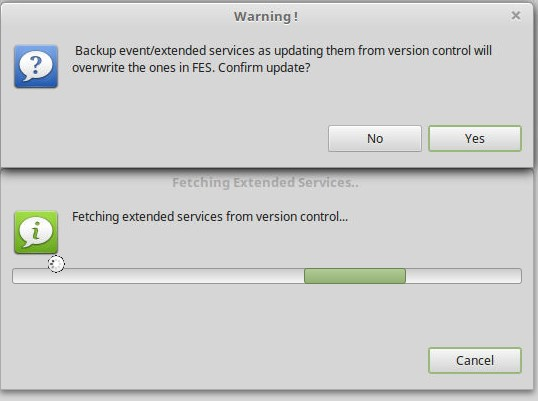Click the empty progress track left of green chunk

[158, 276]
